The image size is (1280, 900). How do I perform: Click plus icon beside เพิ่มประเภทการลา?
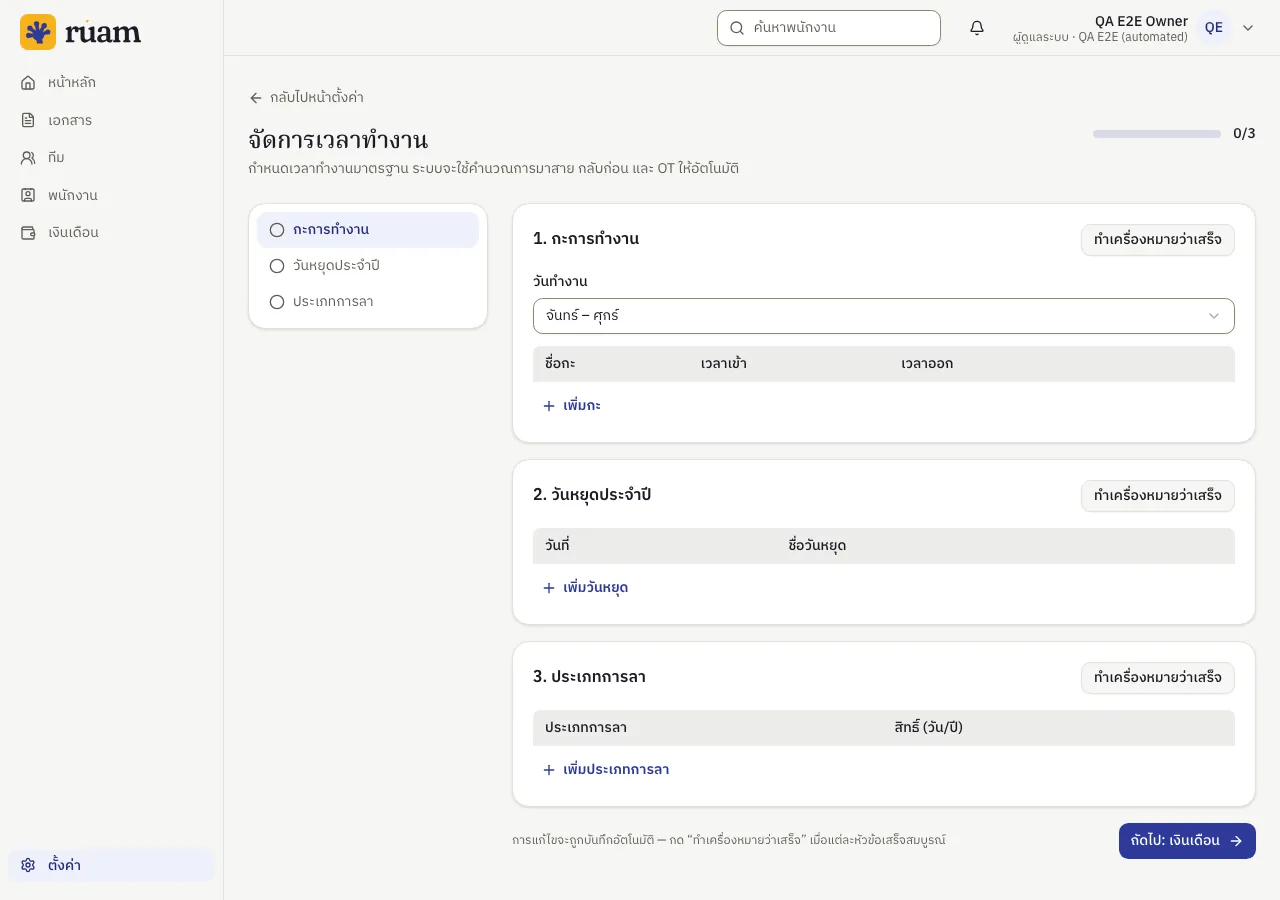click(548, 770)
